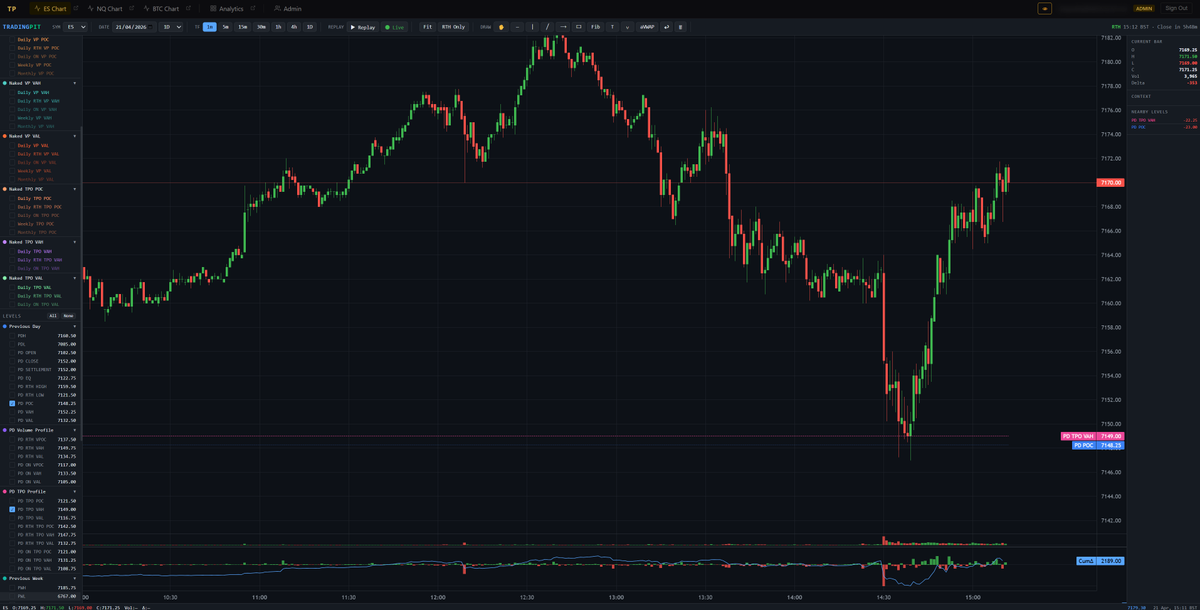The height and width of the screenshot is (610, 1200).
Task: Select the 1h timeframe
Action: (278, 27)
